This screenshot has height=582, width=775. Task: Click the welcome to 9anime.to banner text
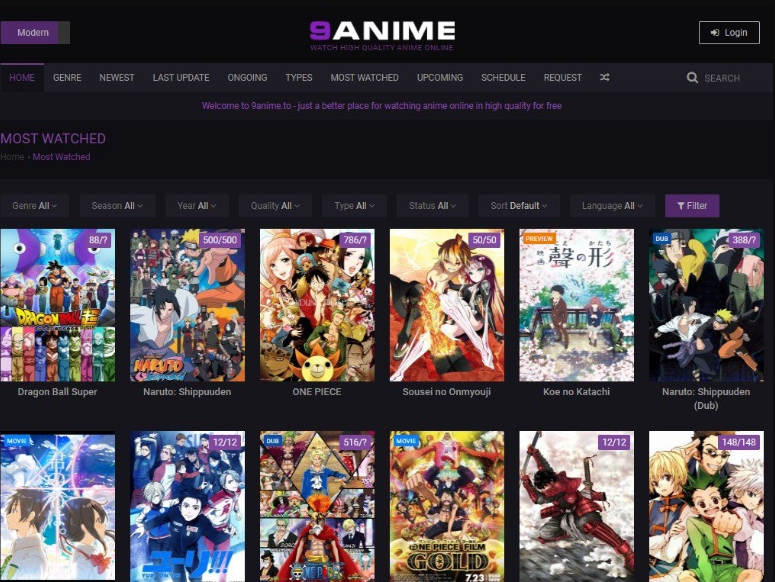(382, 106)
